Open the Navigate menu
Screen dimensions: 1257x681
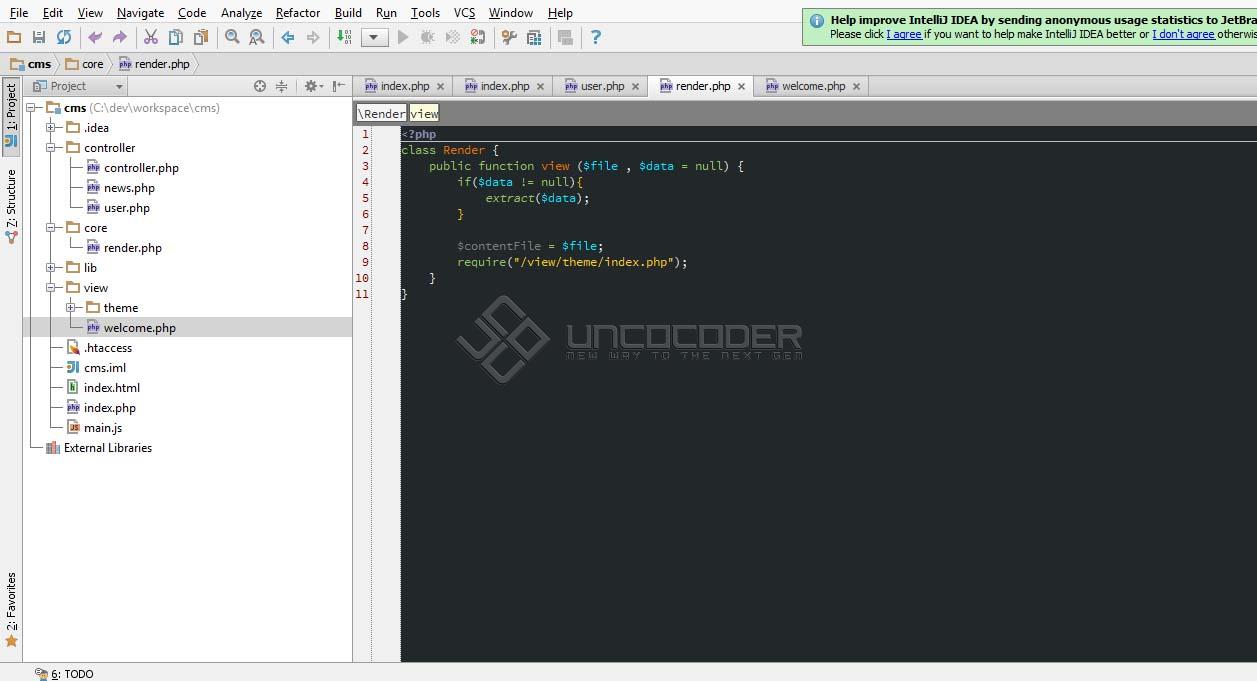click(x=140, y=13)
